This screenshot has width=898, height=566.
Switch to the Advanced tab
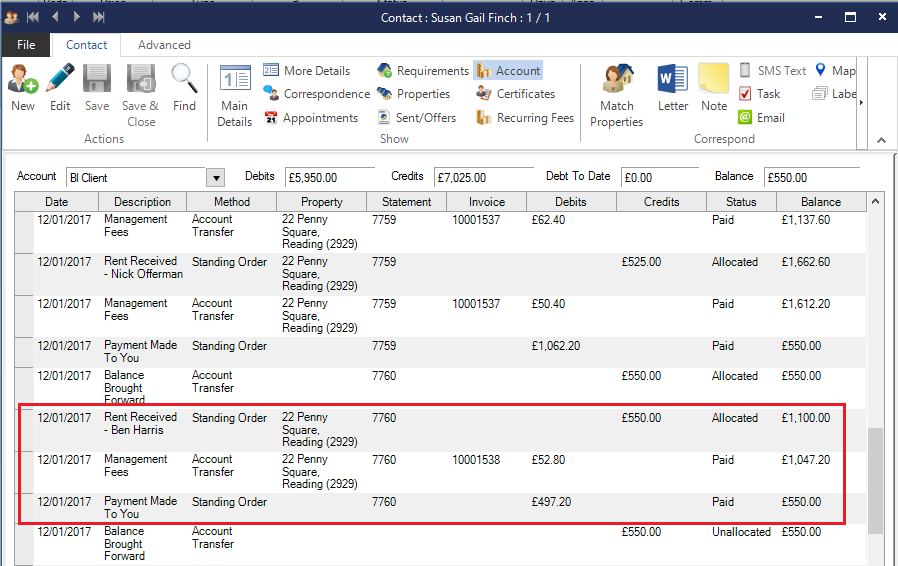point(164,45)
